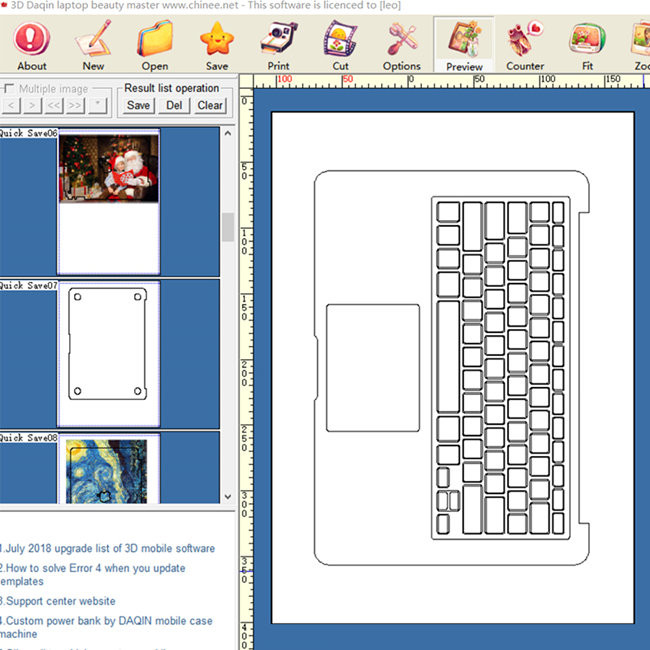This screenshot has width=650, height=650.
Task: Clear the result list with Clear button
Action: point(210,105)
